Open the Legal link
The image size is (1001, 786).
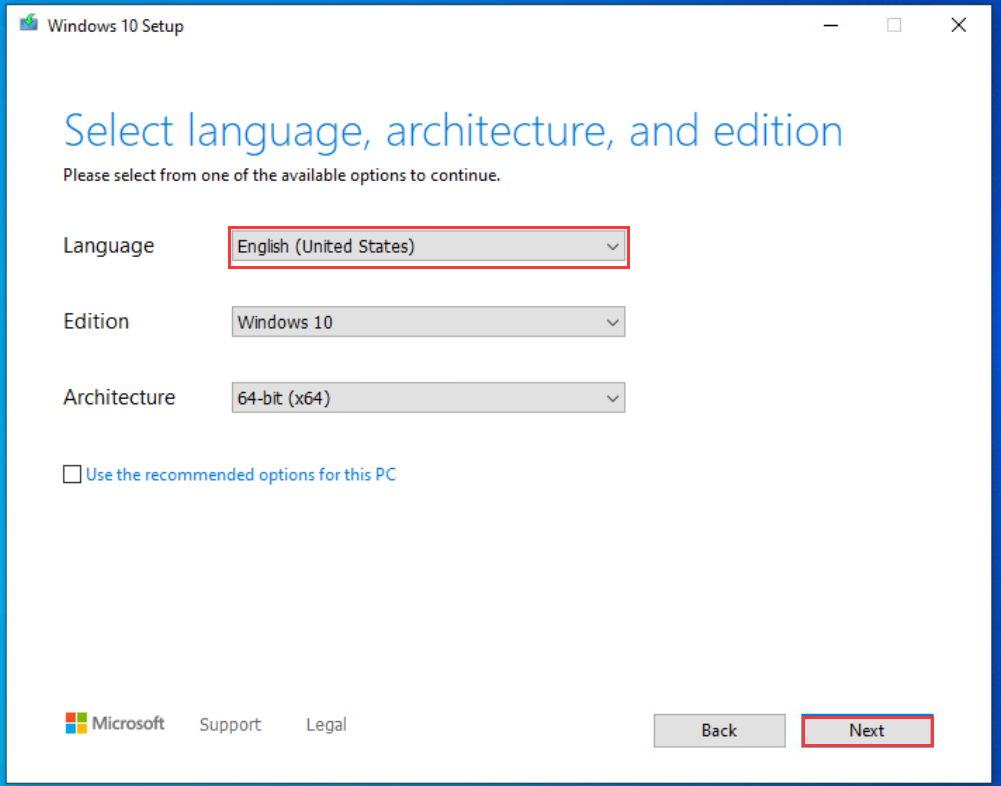[x=326, y=724]
